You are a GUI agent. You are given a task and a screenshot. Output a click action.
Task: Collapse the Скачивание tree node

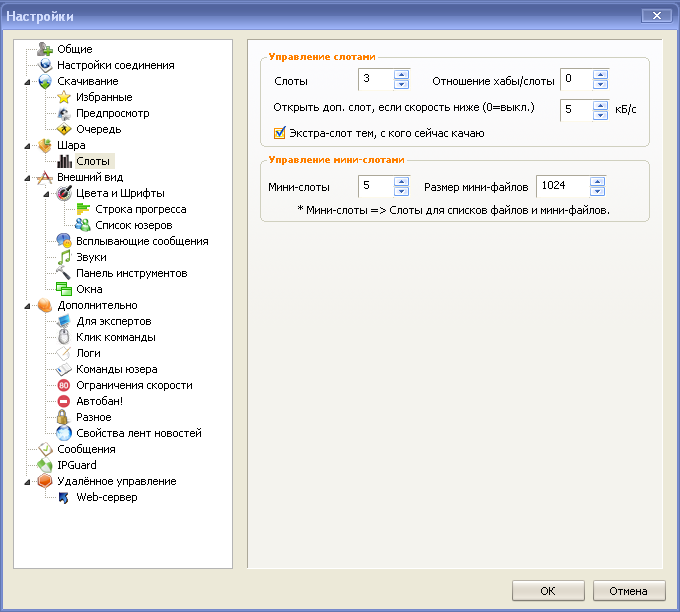(27, 82)
